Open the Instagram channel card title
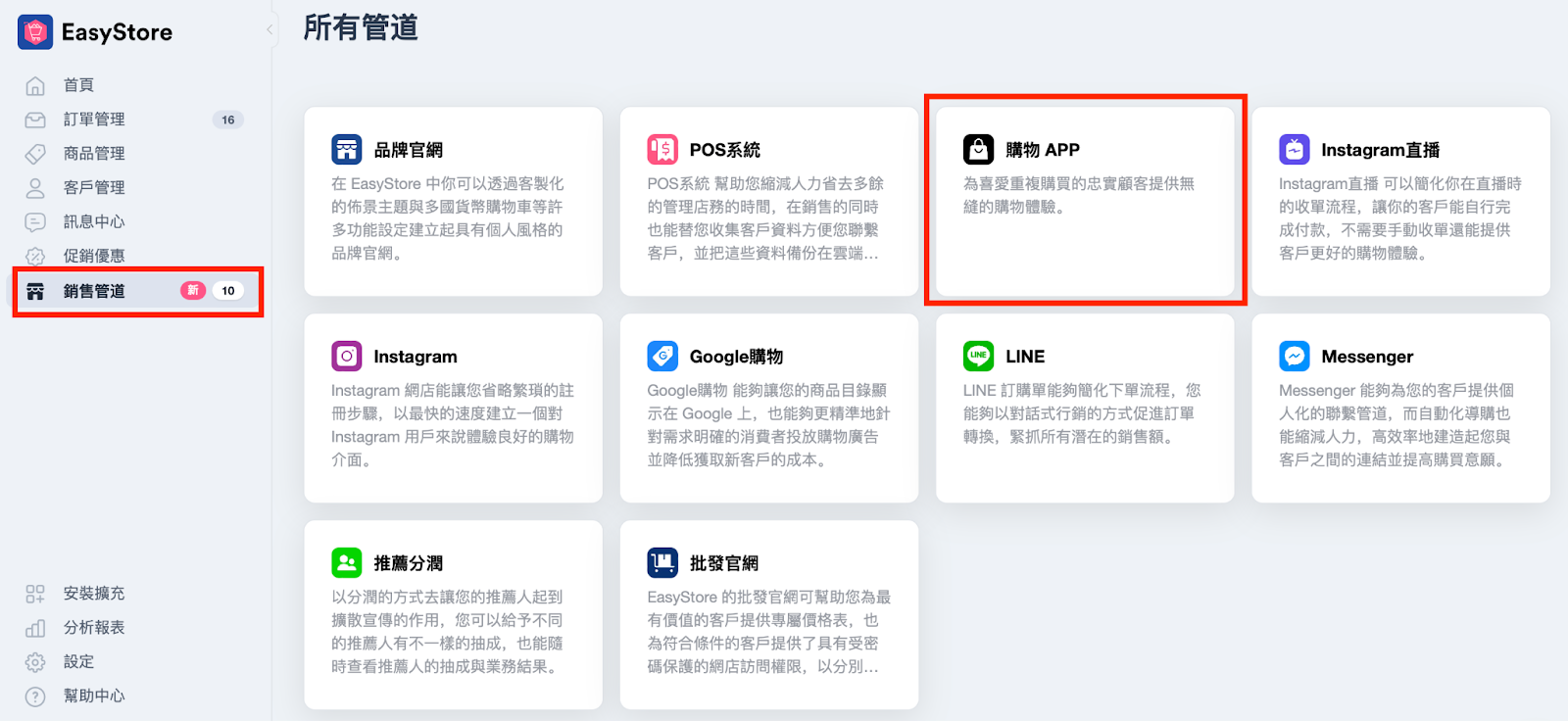This screenshot has width=1568, height=721. click(x=415, y=357)
